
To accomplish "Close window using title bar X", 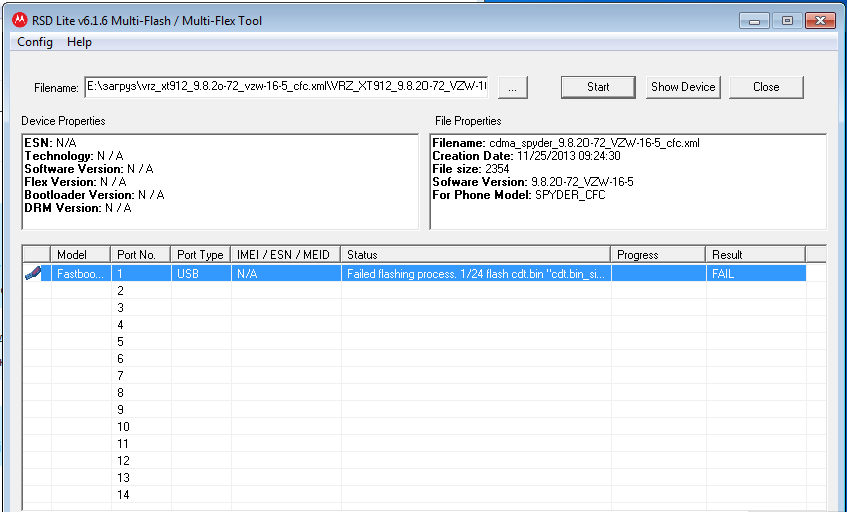I will (x=820, y=21).
